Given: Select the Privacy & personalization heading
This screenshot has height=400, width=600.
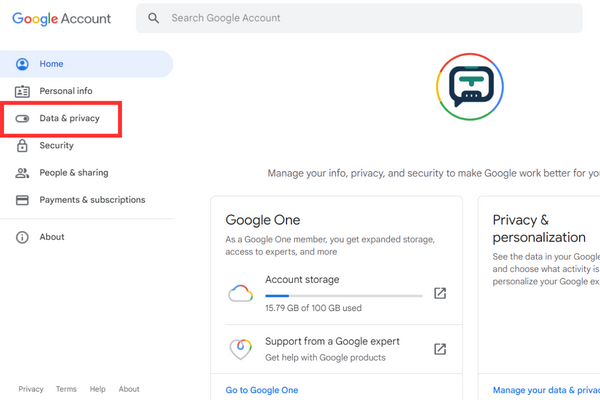Looking at the screenshot, I should pyautogui.click(x=539, y=229).
